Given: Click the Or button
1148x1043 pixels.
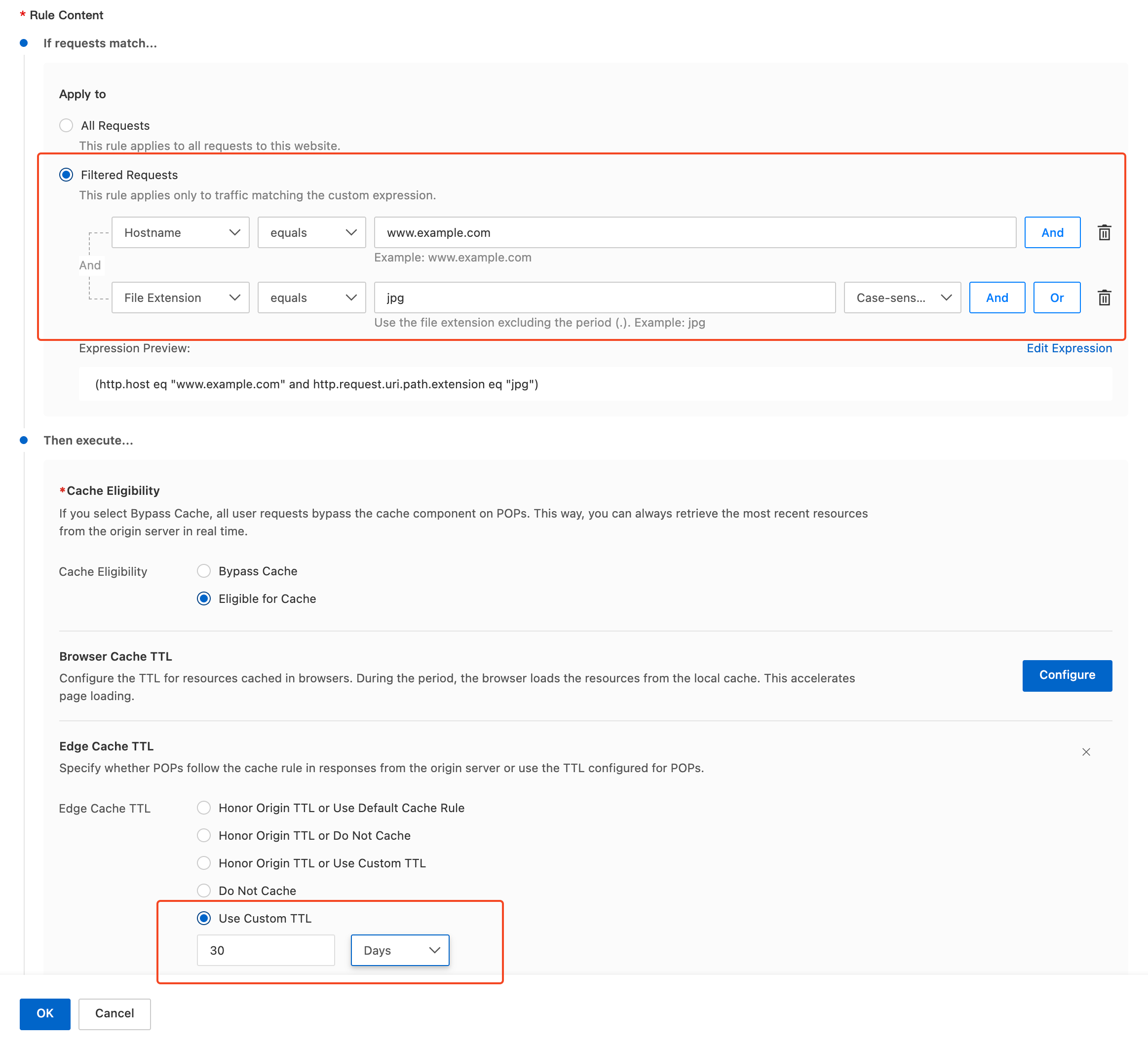Looking at the screenshot, I should (x=1056, y=298).
